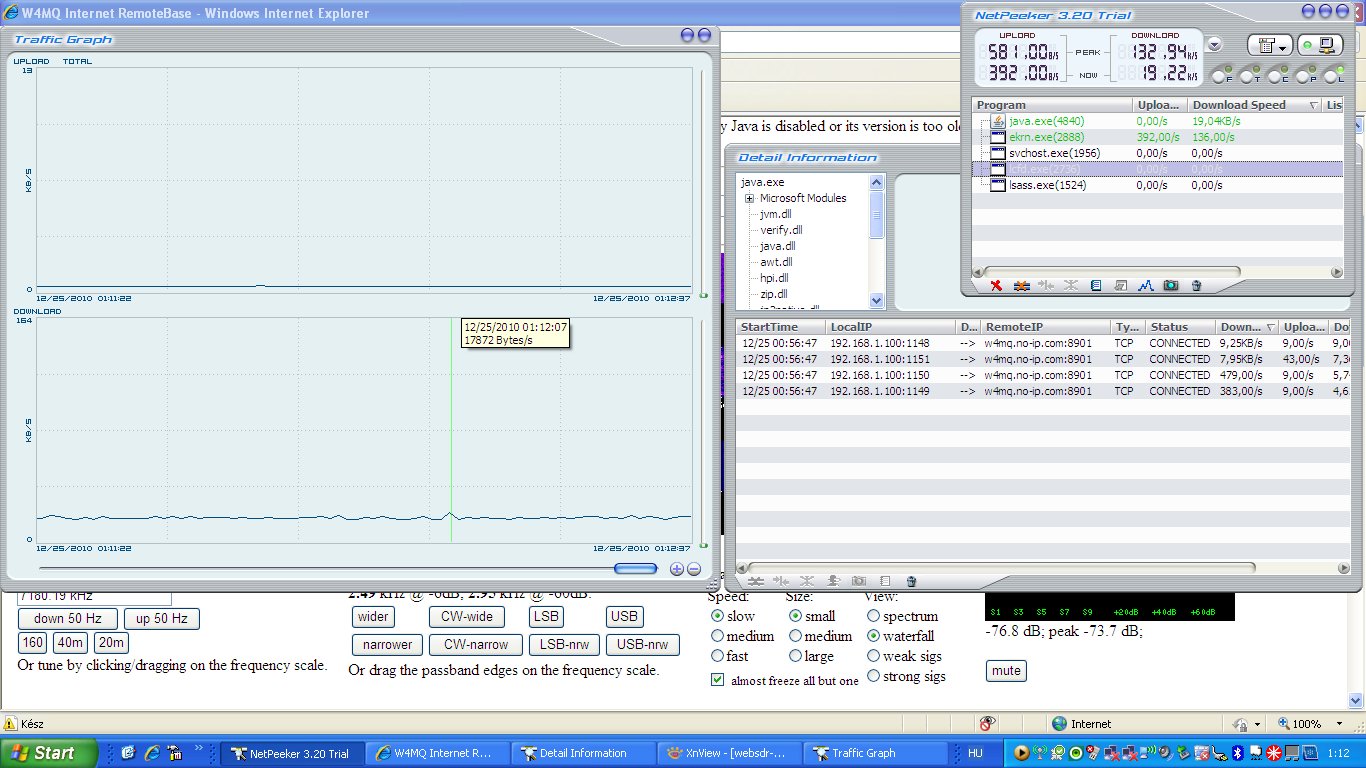Viewport: 1366px width, 768px height.
Task: Click the down 50 Hz button
Action: [x=68, y=619]
